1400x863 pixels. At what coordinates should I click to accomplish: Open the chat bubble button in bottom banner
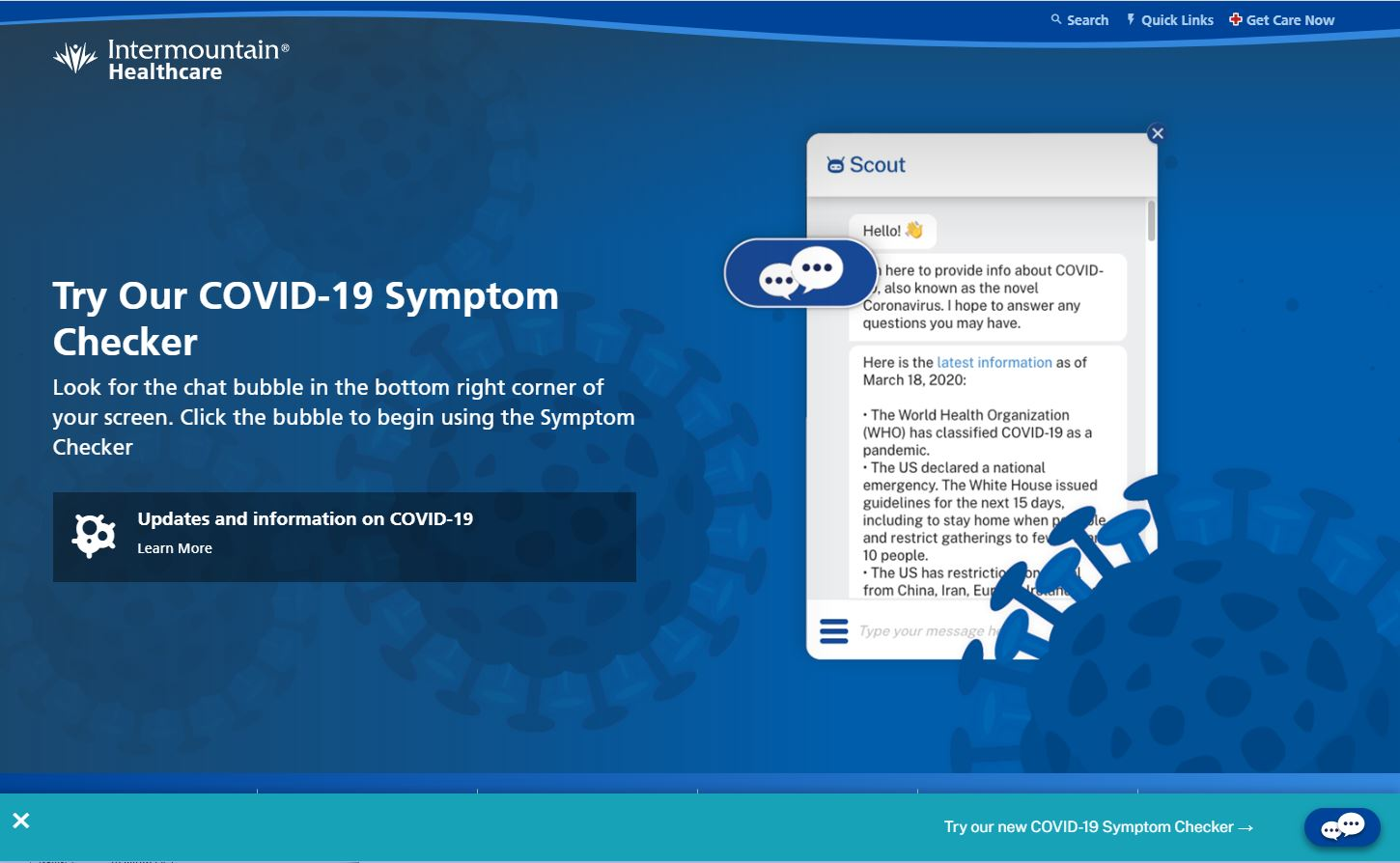pos(1342,827)
